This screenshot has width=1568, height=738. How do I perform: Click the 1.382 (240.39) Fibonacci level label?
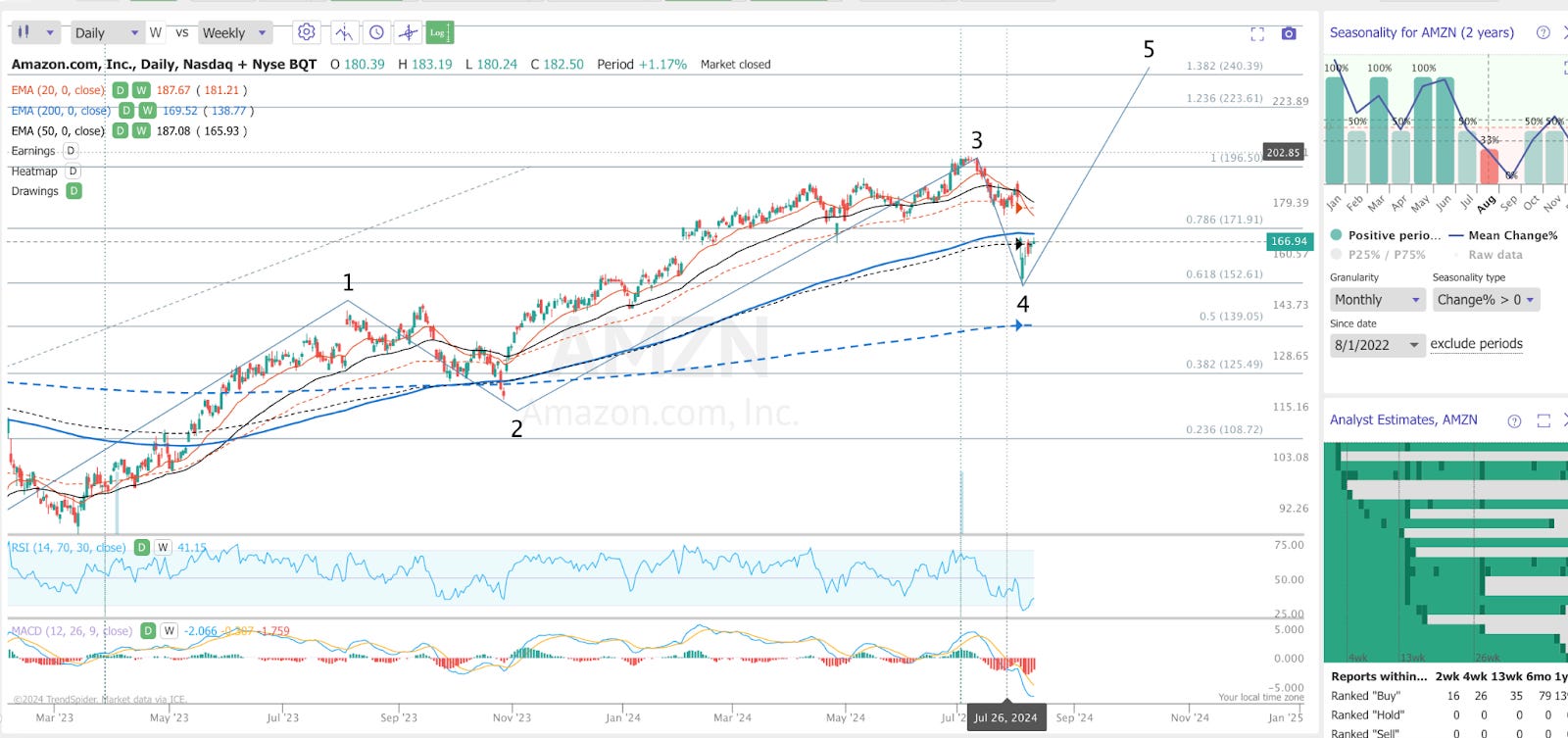[x=1224, y=66]
